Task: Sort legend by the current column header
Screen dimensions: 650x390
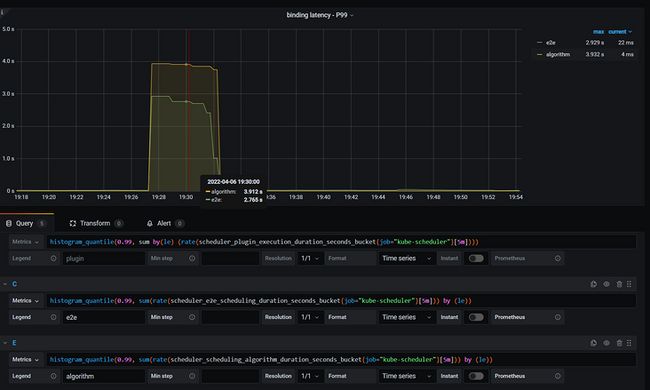Action: 620,31
